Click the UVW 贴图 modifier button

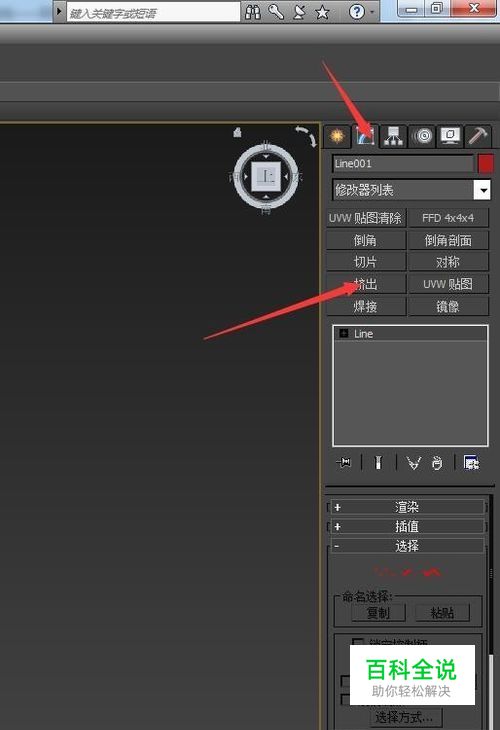point(448,284)
